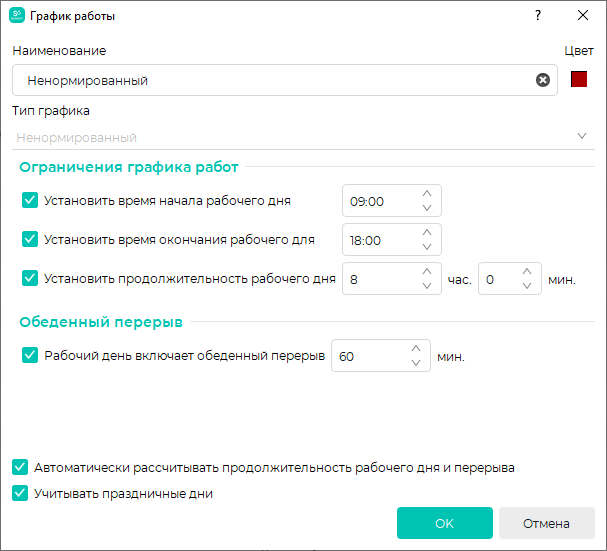Image resolution: width=607 pixels, height=551 pixels.
Task: Uncheck Учитывать праздничные дни
Action: 20,493
